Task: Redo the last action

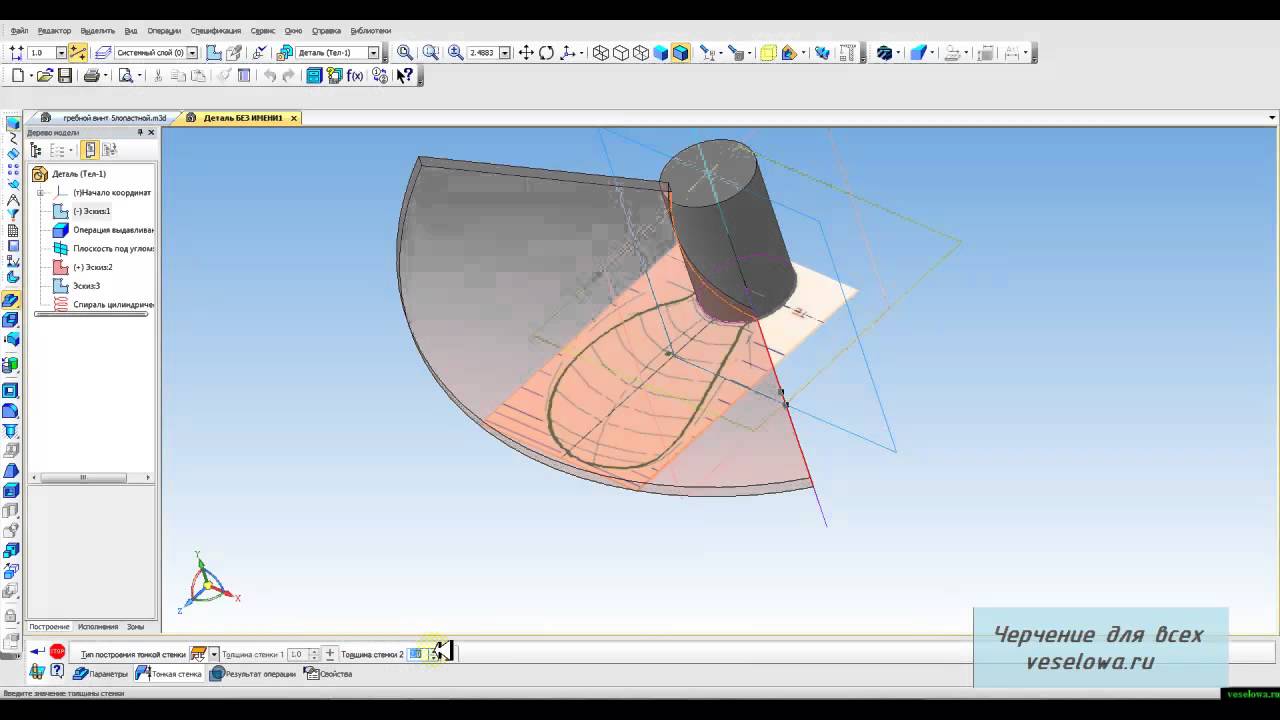Action: pyautogui.click(x=289, y=76)
